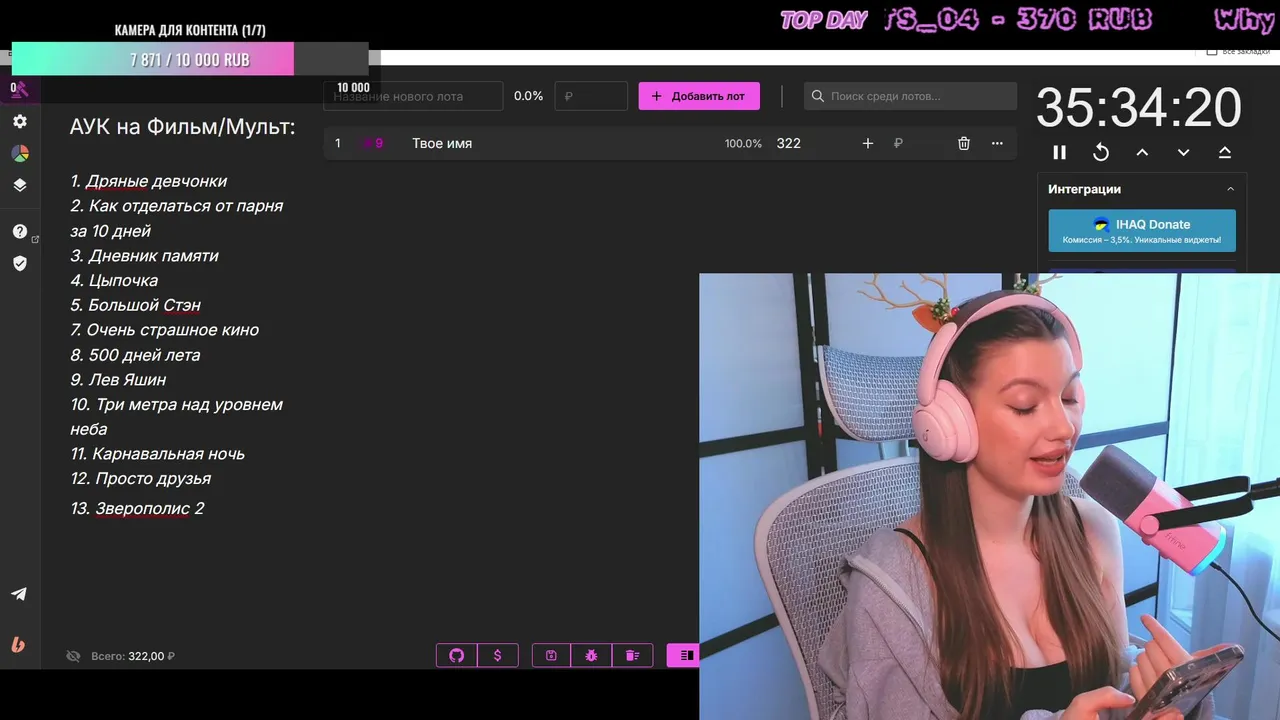Click the 'Твое имя' lot name
Viewport: 1280px width, 720px height.
[x=442, y=143]
